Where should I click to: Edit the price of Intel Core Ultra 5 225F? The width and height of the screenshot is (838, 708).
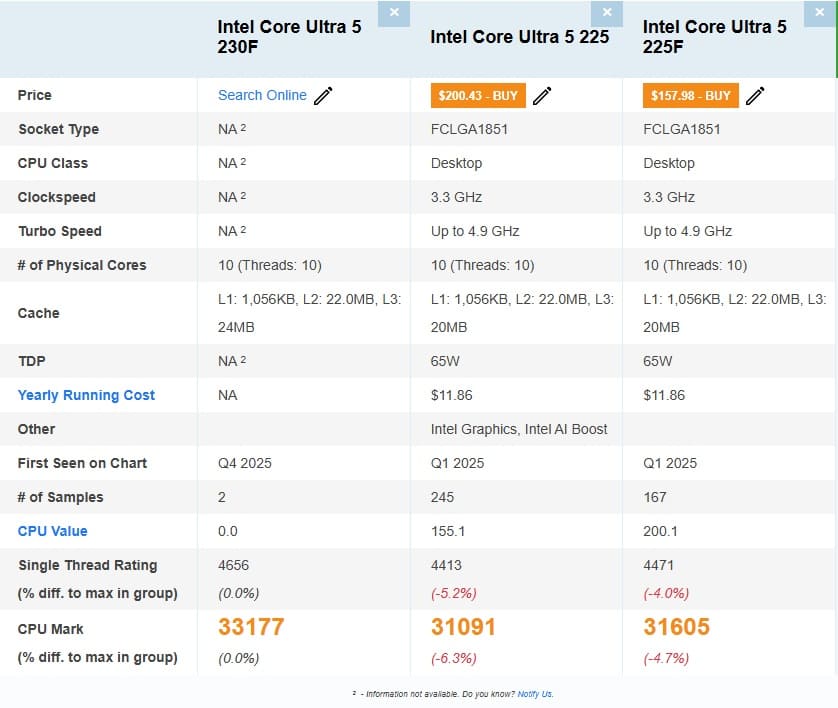tap(755, 95)
